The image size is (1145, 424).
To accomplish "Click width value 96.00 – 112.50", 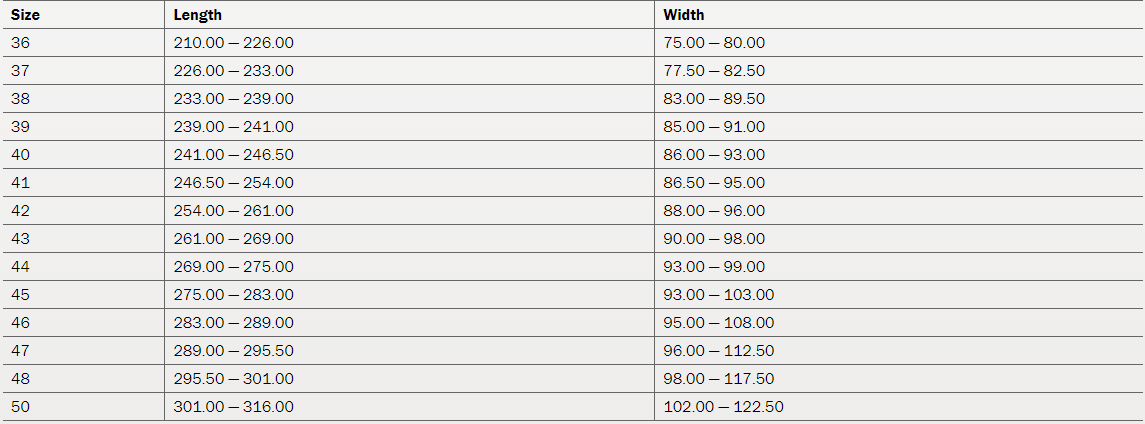I will click(x=719, y=351).
